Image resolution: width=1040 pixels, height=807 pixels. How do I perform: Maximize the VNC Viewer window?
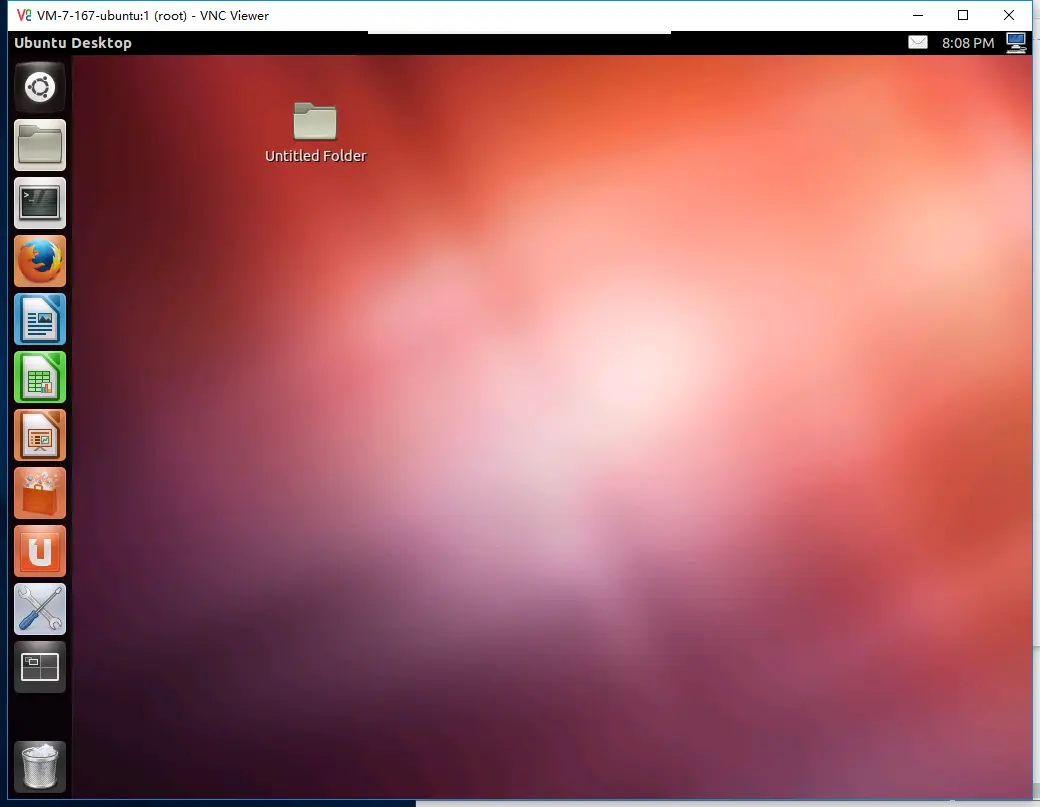click(x=963, y=15)
